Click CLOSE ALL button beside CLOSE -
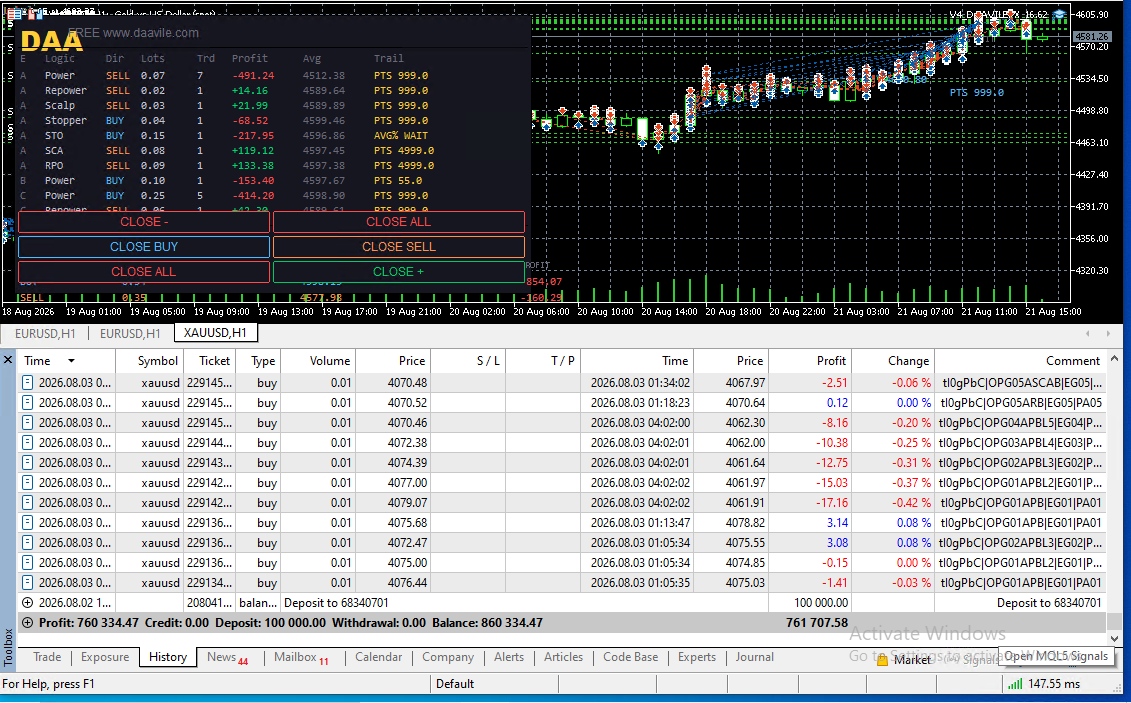 [x=399, y=222]
